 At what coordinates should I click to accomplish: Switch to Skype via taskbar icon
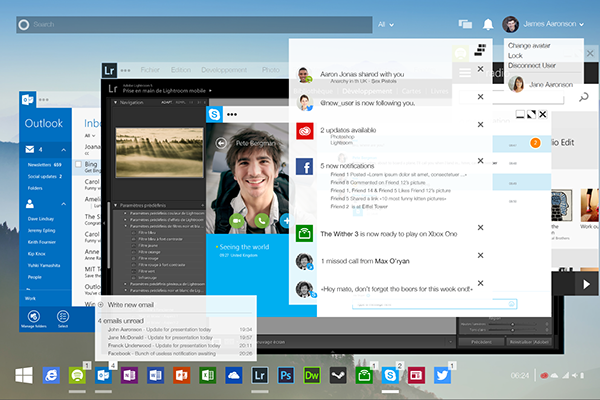[x=390, y=375]
